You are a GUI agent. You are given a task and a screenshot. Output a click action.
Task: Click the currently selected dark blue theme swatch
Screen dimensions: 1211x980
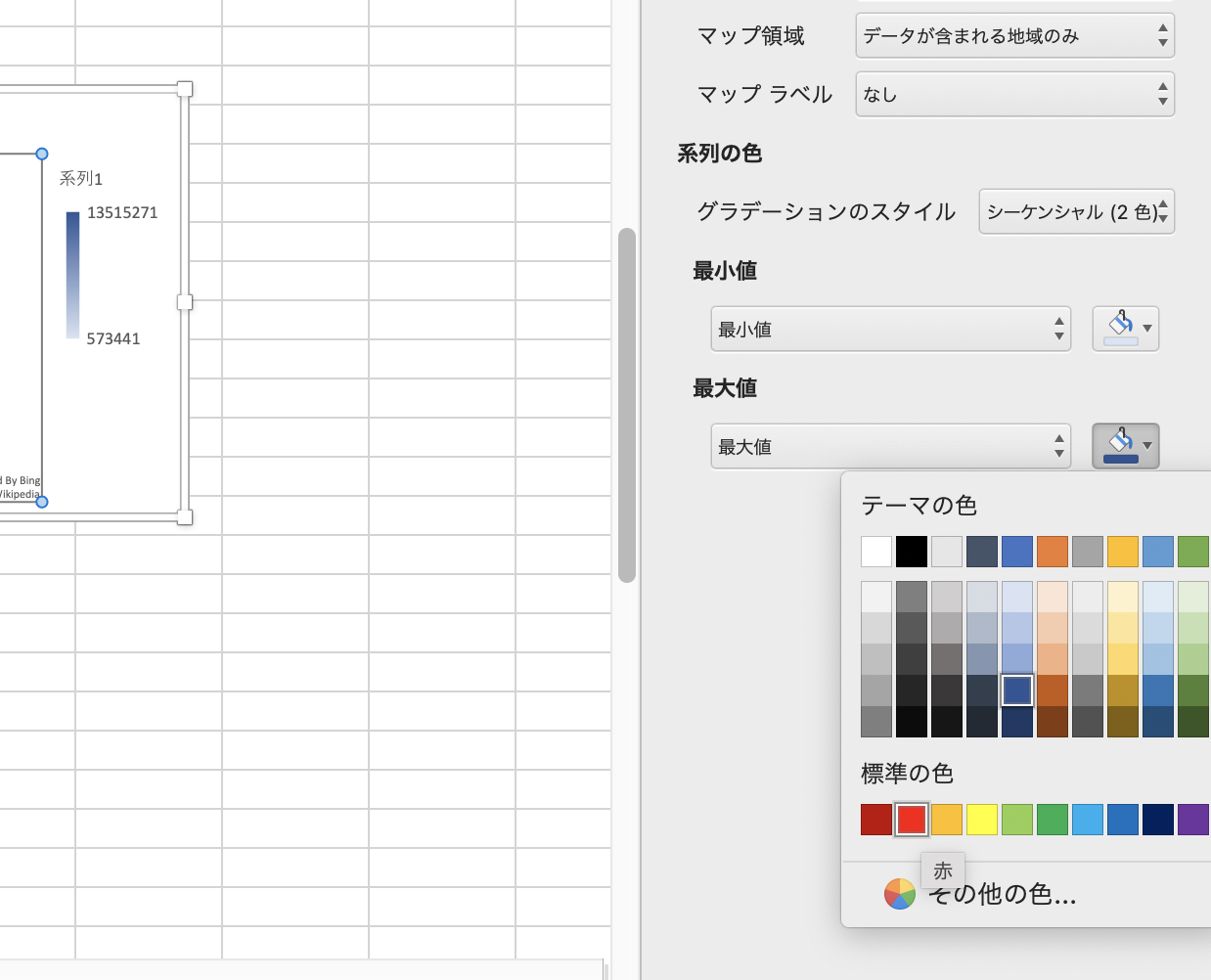click(1017, 690)
